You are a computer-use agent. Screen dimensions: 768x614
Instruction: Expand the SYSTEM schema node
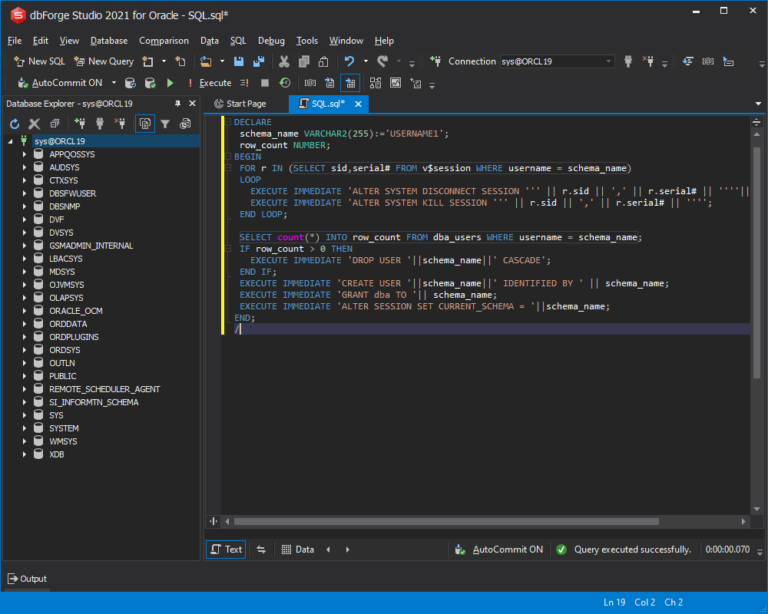pos(25,428)
